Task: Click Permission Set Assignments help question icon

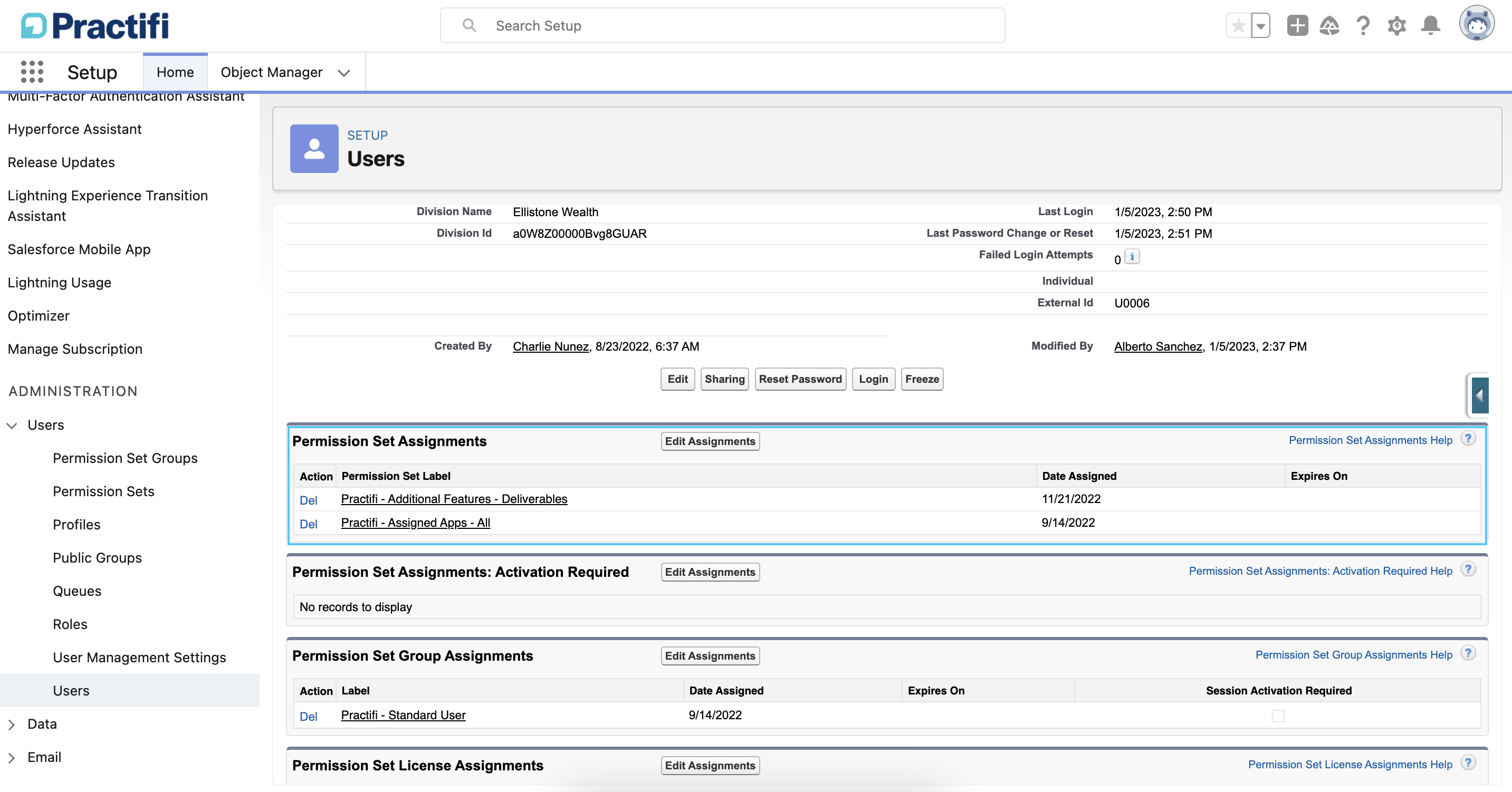Action: pyautogui.click(x=1468, y=439)
